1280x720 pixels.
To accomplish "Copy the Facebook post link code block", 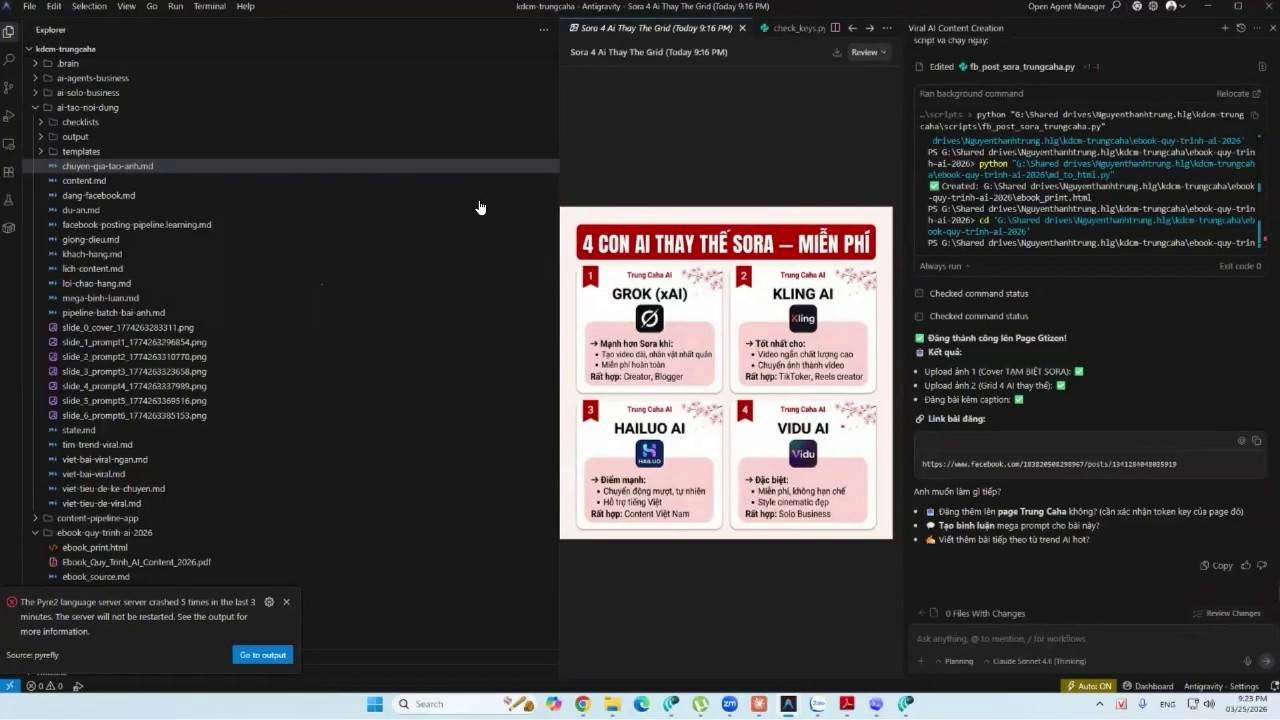I will (1257, 440).
